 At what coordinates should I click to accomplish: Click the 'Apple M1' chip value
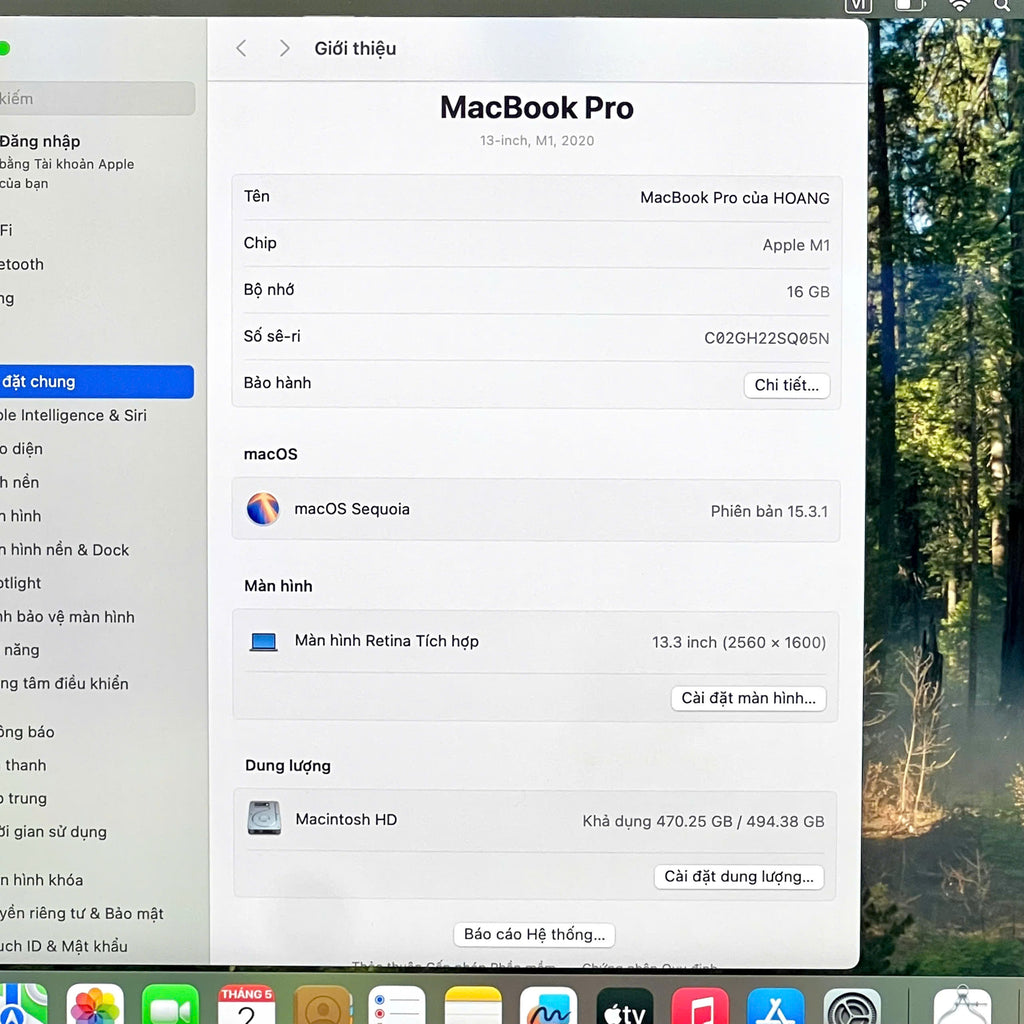click(796, 245)
